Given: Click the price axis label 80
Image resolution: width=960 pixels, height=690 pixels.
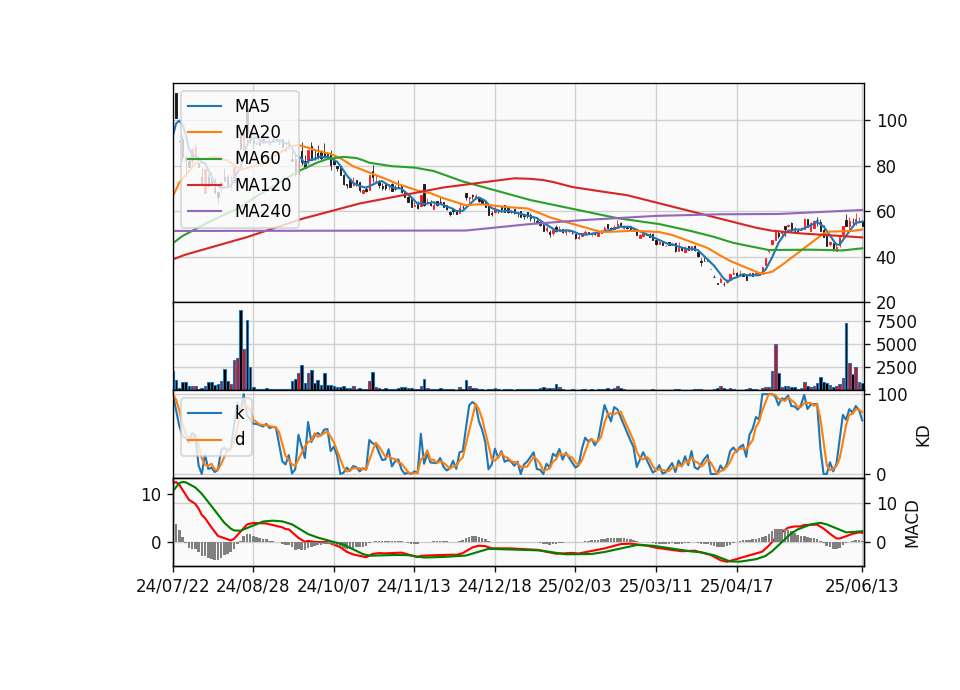Looking at the screenshot, I should tap(886, 167).
